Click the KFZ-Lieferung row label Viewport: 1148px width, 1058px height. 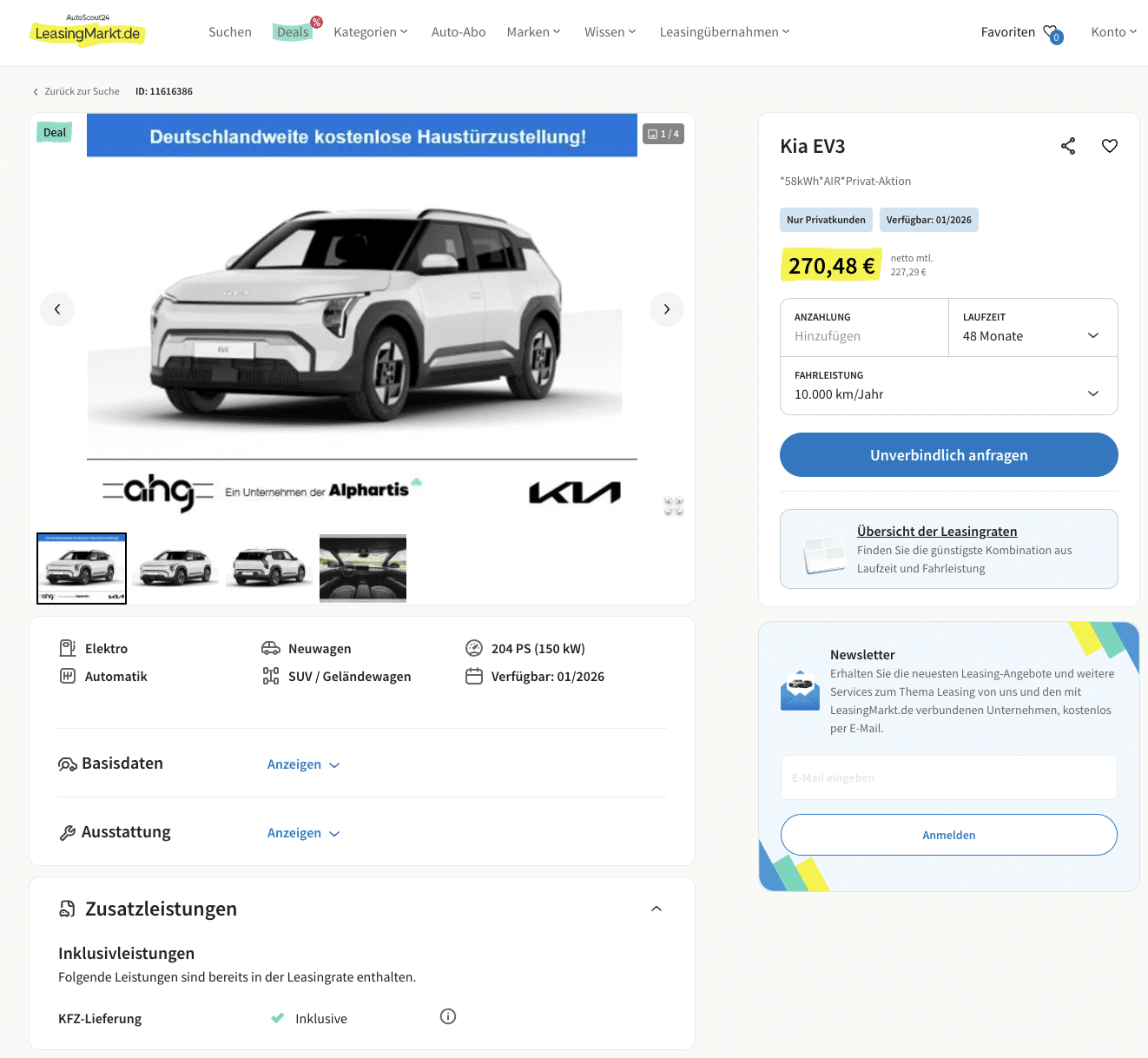click(x=100, y=1019)
